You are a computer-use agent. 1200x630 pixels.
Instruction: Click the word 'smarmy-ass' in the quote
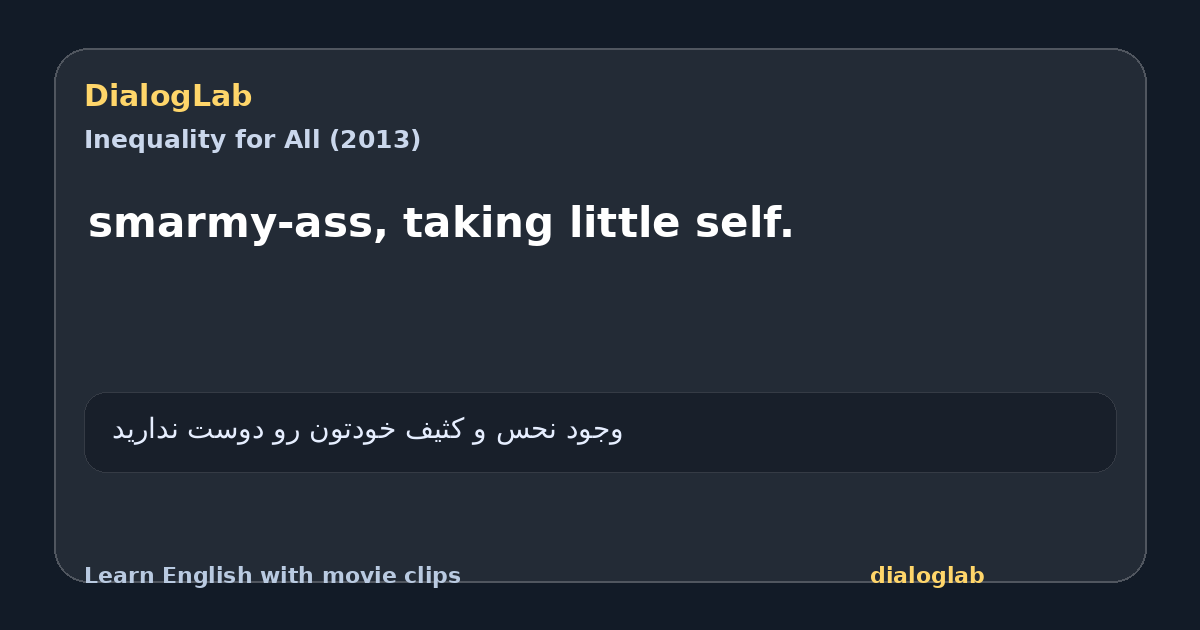point(237,224)
